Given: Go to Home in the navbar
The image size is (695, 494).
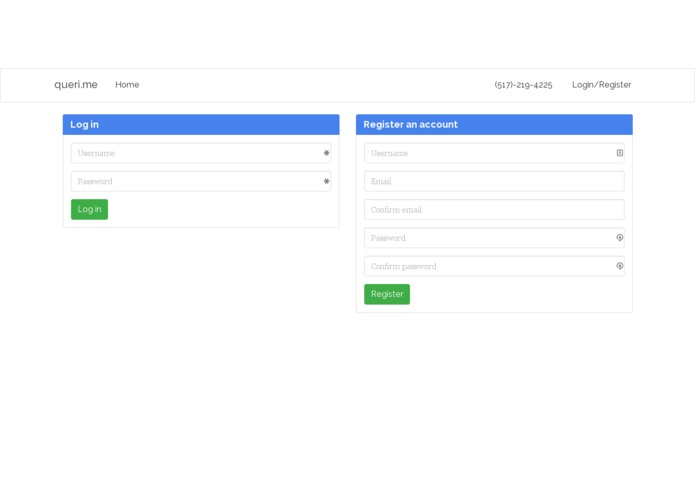Looking at the screenshot, I should [x=127, y=85].
